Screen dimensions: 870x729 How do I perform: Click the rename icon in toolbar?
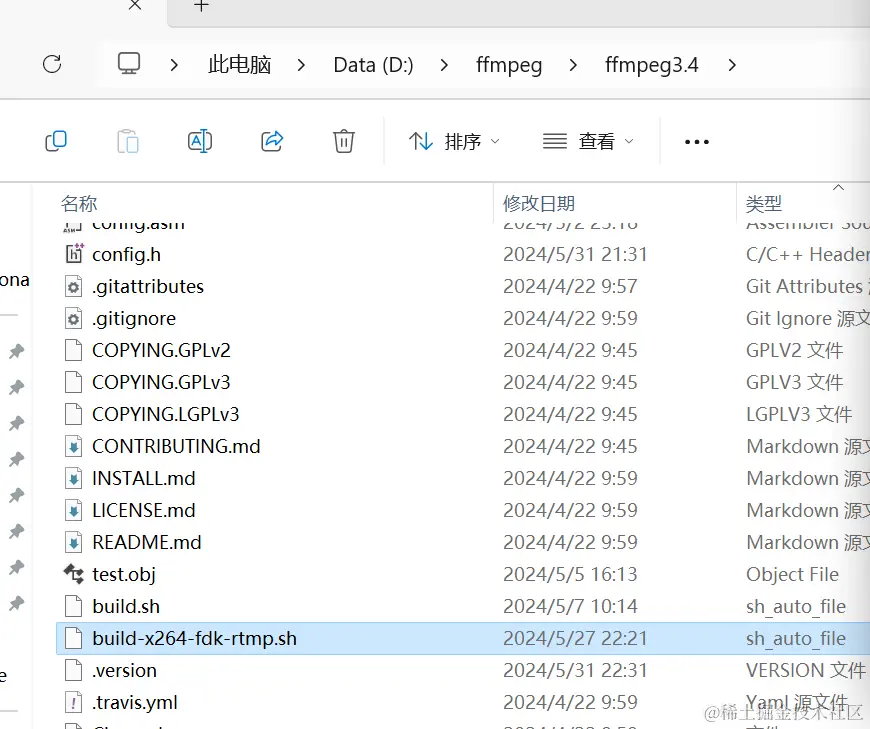(200, 141)
